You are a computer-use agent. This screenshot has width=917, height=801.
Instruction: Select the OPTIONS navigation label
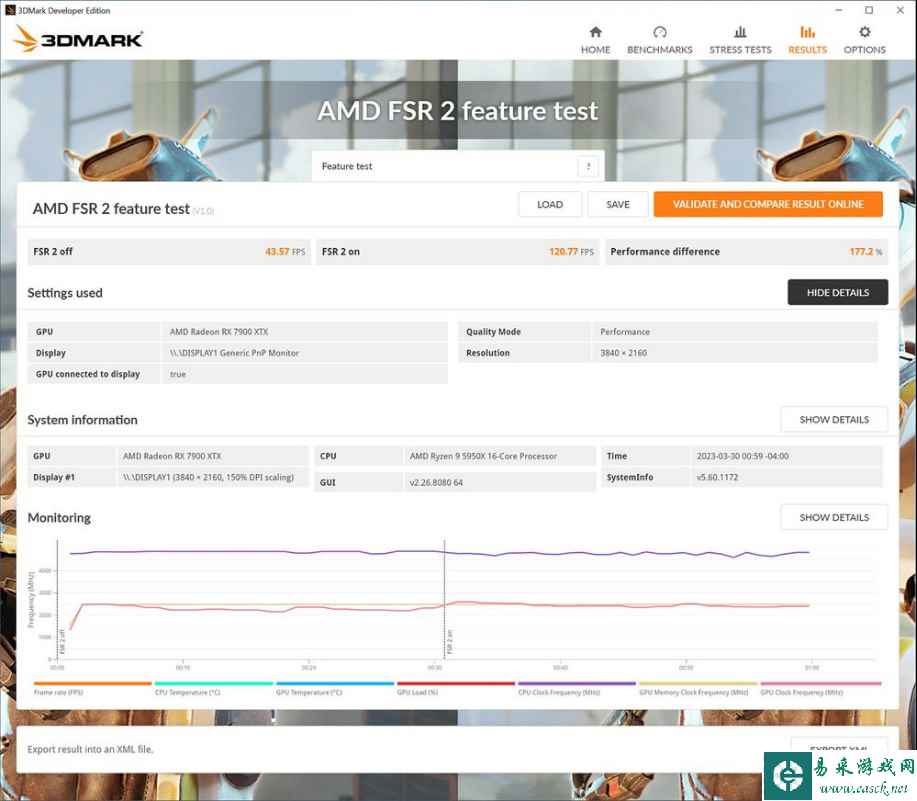pos(864,50)
